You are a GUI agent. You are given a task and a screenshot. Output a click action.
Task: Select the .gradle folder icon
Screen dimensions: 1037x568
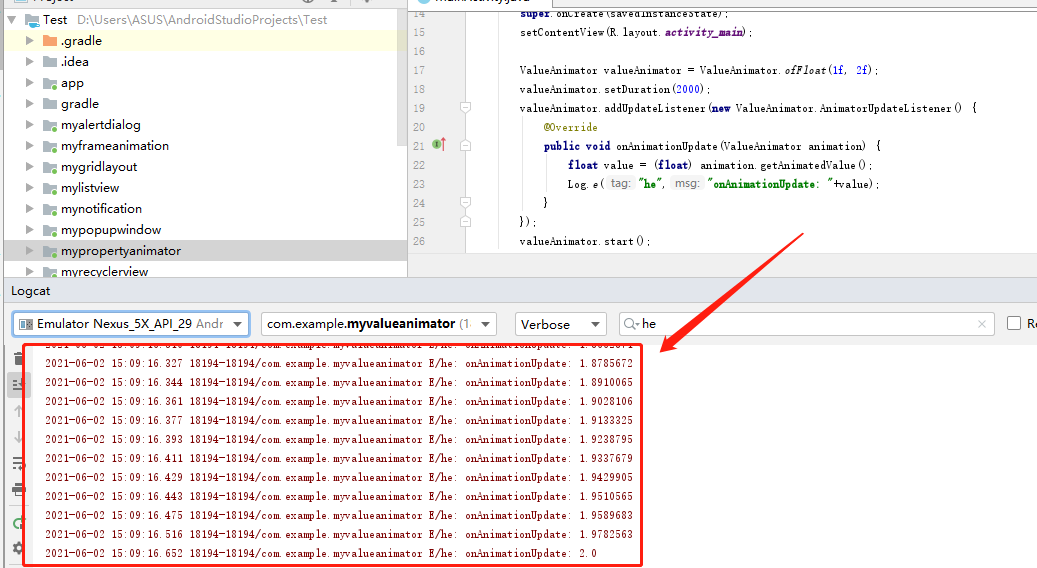[50, 41]
